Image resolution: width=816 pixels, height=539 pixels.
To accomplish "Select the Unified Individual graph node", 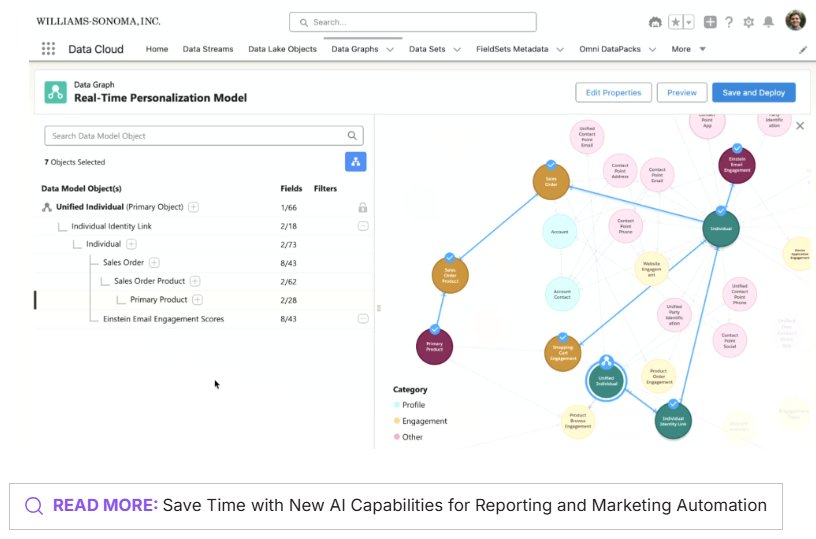I will coord(606,381).
